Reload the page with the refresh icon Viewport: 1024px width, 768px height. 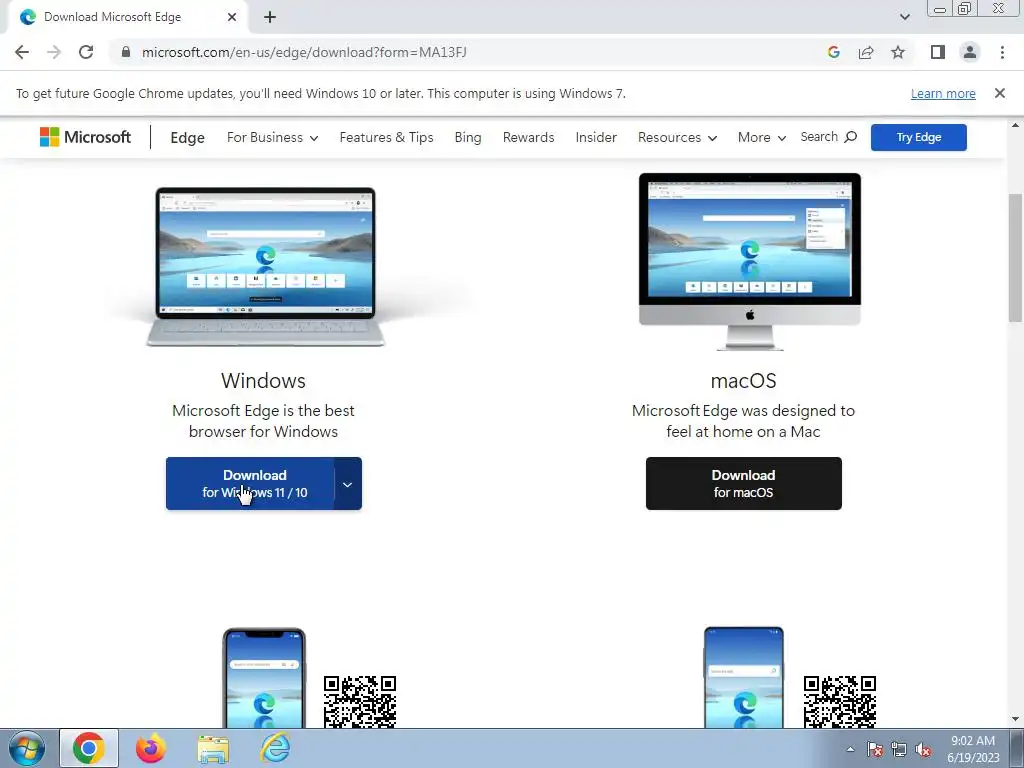pos(86,52)
